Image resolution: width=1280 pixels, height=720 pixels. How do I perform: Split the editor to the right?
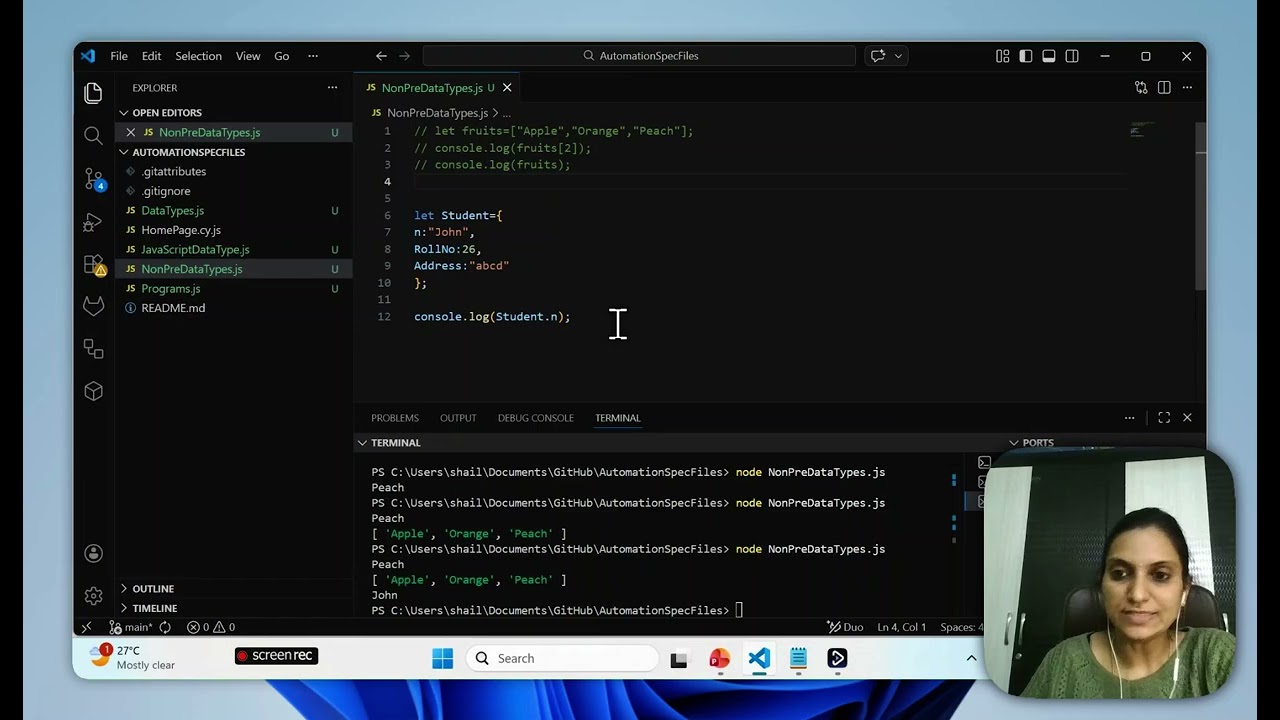pyautogui.click(x=1164, y=88)
